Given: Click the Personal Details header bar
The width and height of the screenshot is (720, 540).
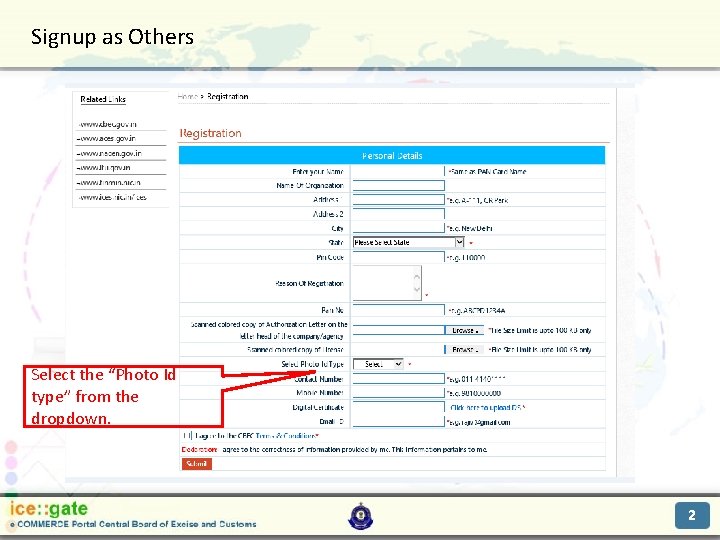Looking at the screenshot, I should point(392,155).
